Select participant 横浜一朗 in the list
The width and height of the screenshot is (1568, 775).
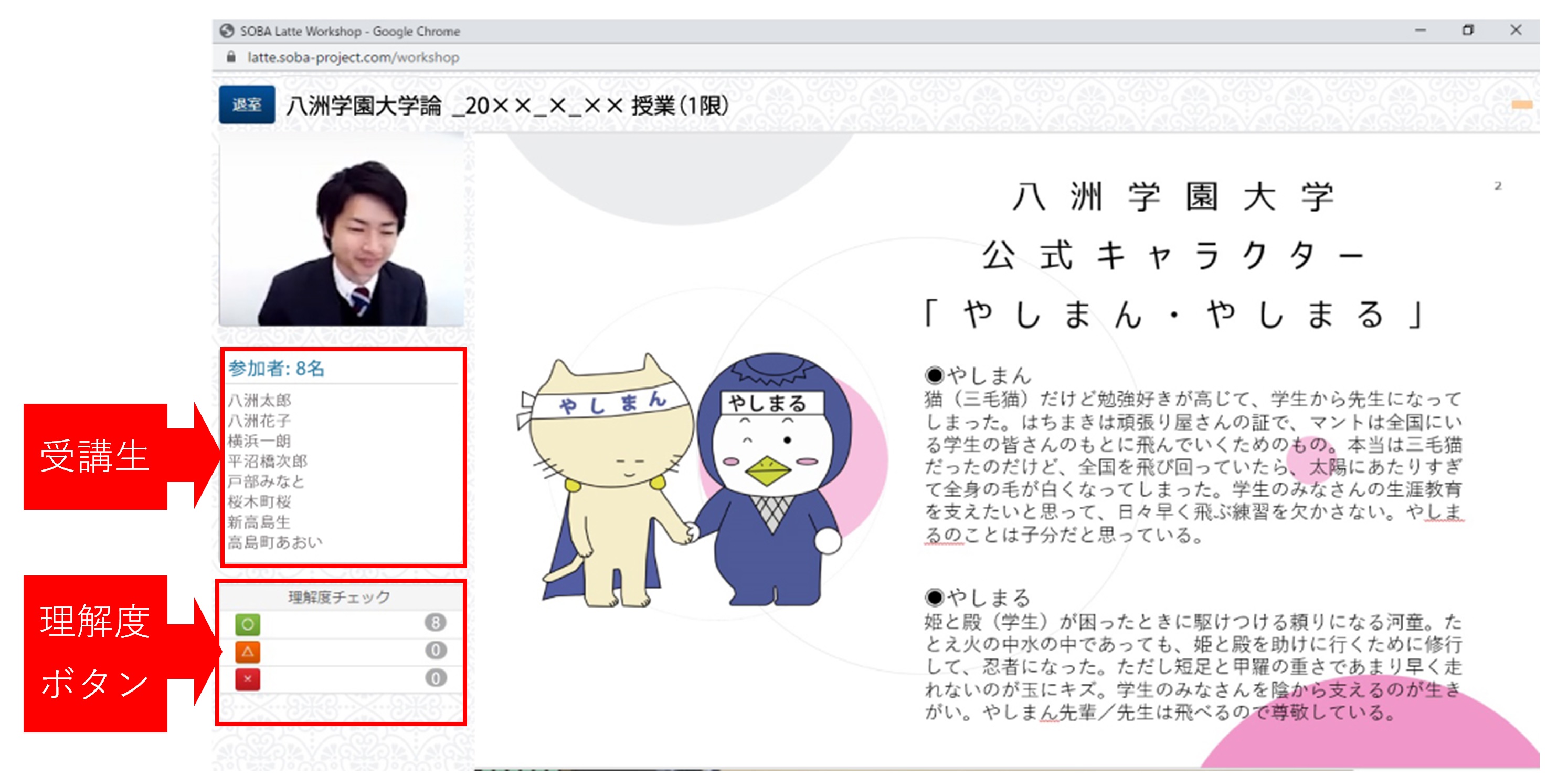[x=259, y=441]
